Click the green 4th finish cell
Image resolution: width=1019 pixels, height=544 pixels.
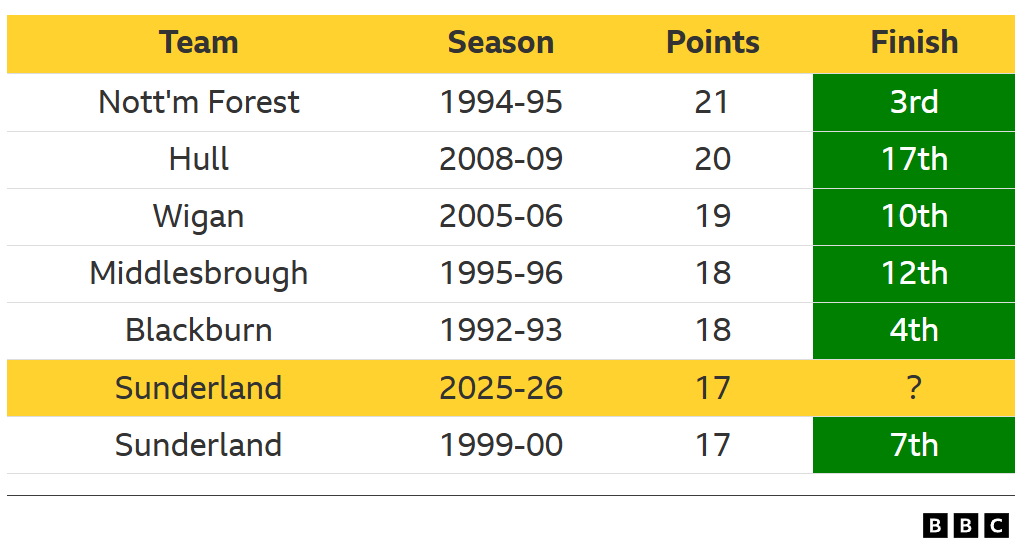click(x=913, y=330)
